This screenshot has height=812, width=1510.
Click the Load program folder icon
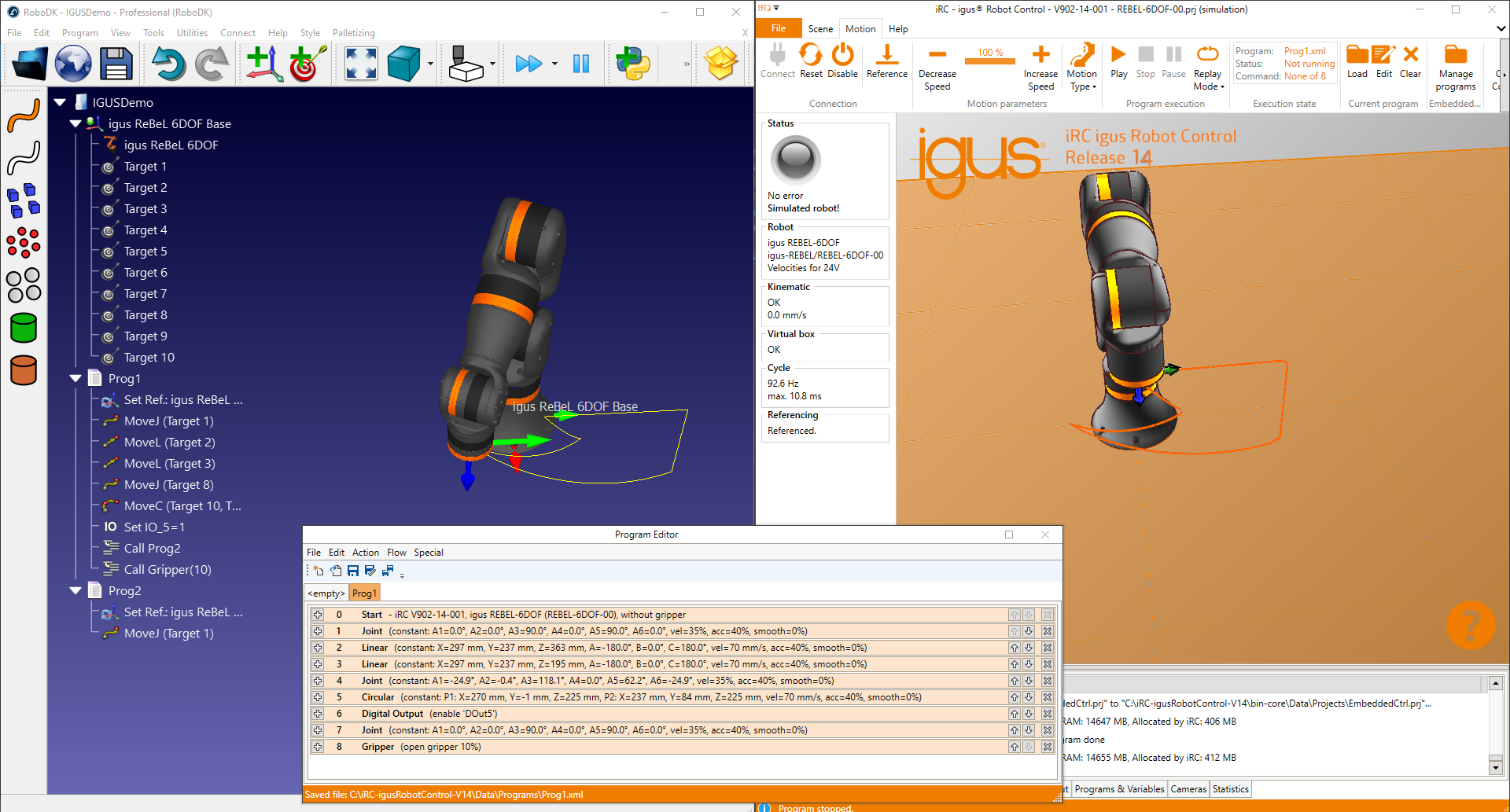1357,61
